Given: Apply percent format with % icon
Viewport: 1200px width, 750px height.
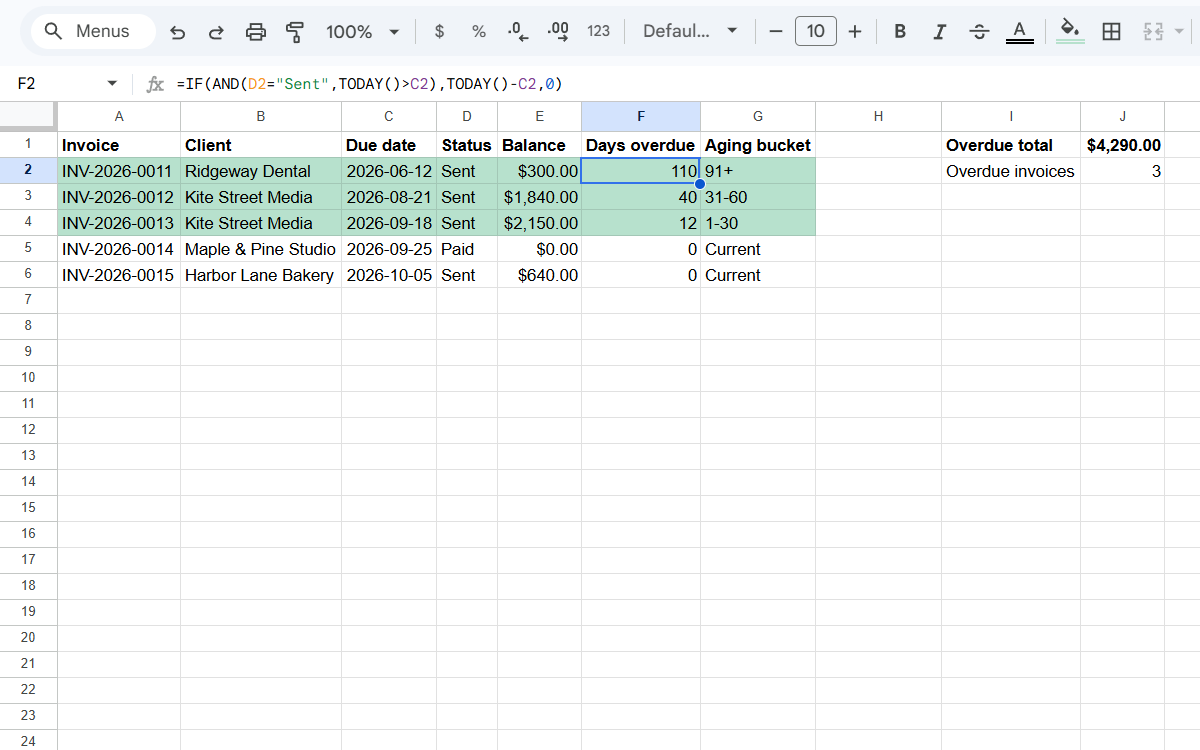Looking at the screenshot, I should 479,32.
